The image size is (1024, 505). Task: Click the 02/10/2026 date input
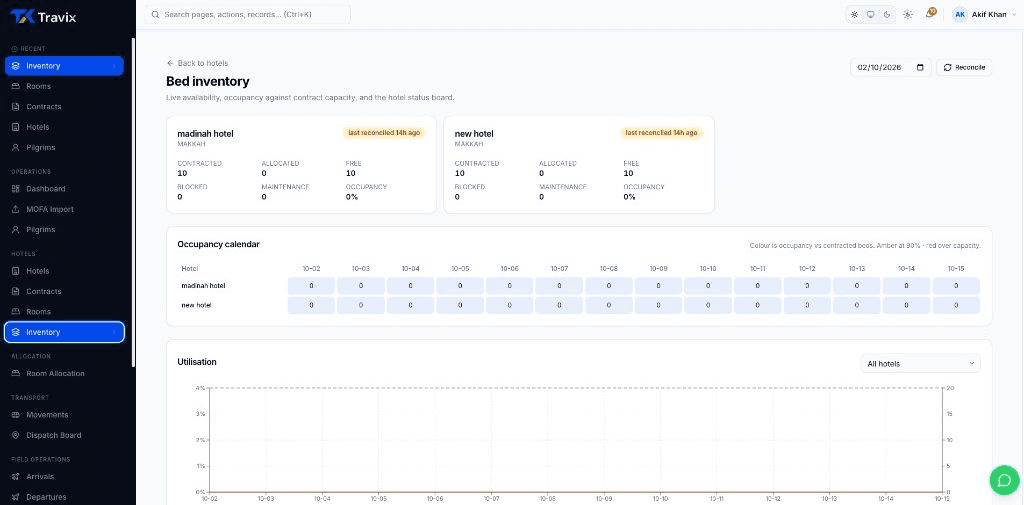click(x=891, y=67)
